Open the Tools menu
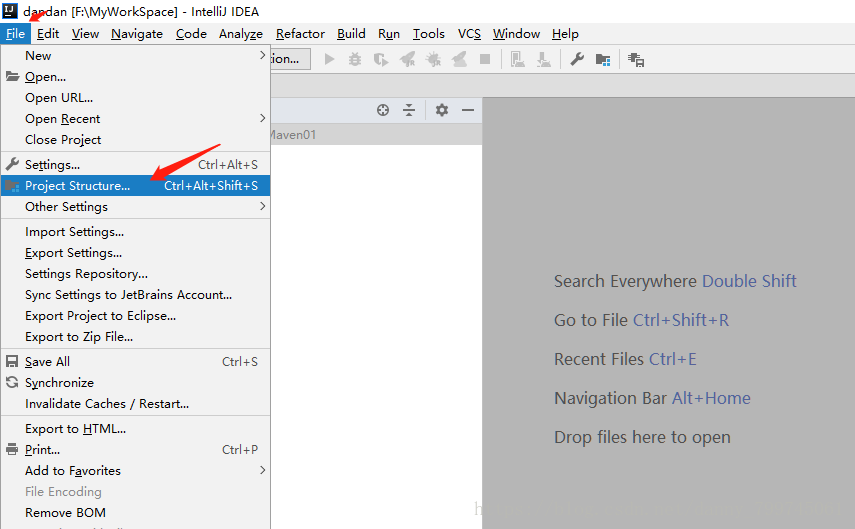Image resolution: width=855 pixels, height=529 pixels. [429, 34]
